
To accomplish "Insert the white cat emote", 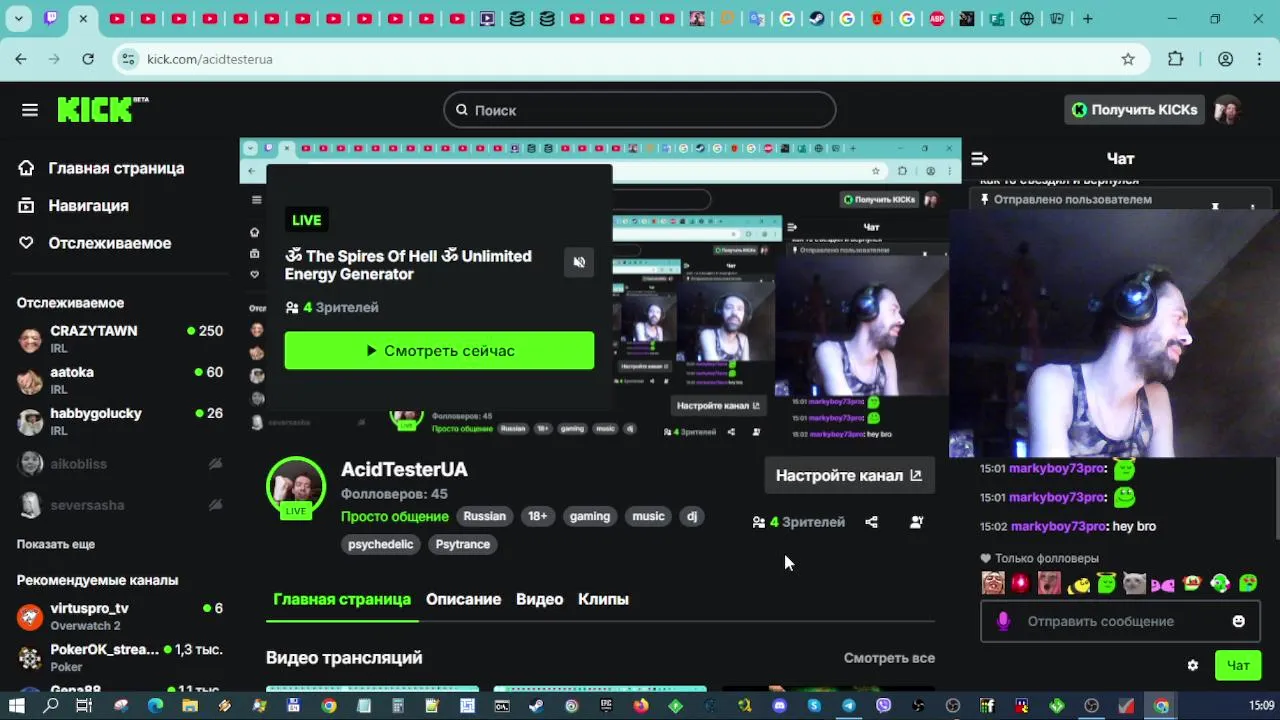I will (x=1134, y=583).
